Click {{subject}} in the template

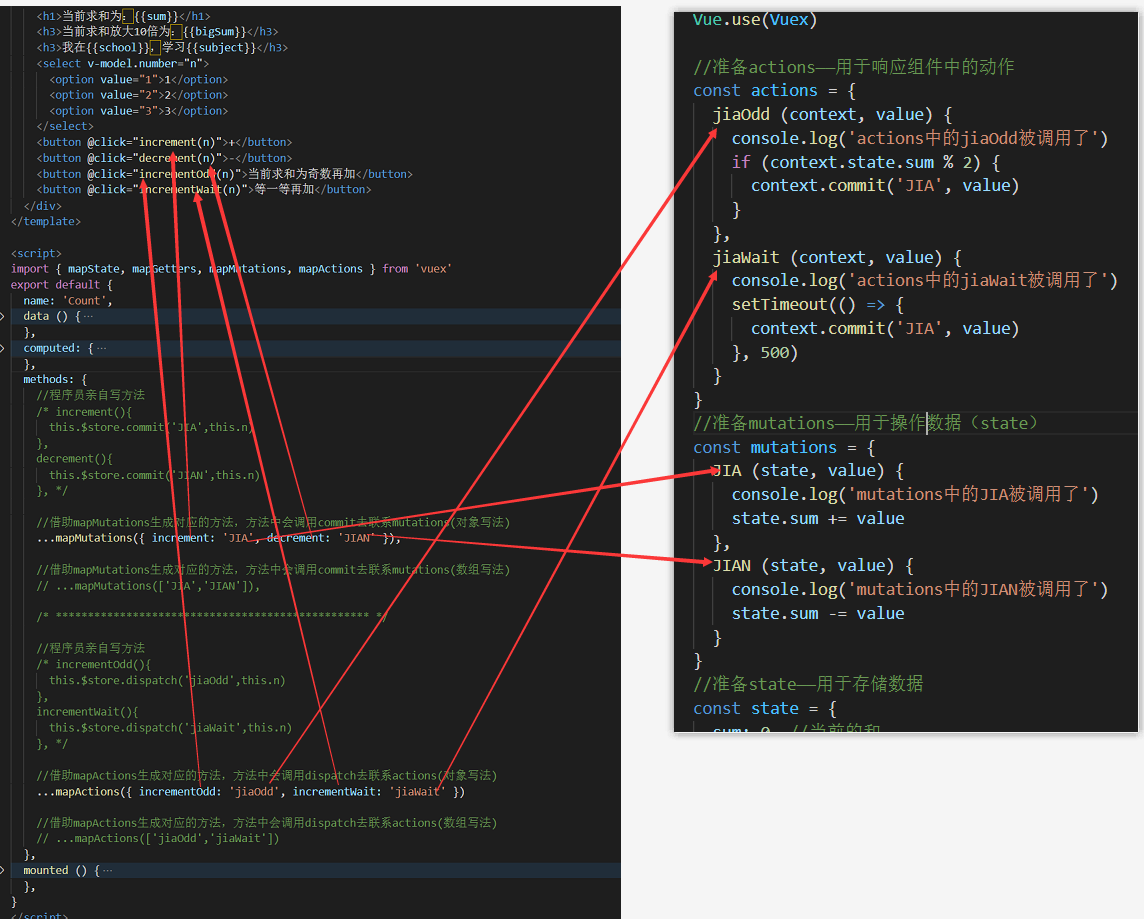[x=221, y=47]
